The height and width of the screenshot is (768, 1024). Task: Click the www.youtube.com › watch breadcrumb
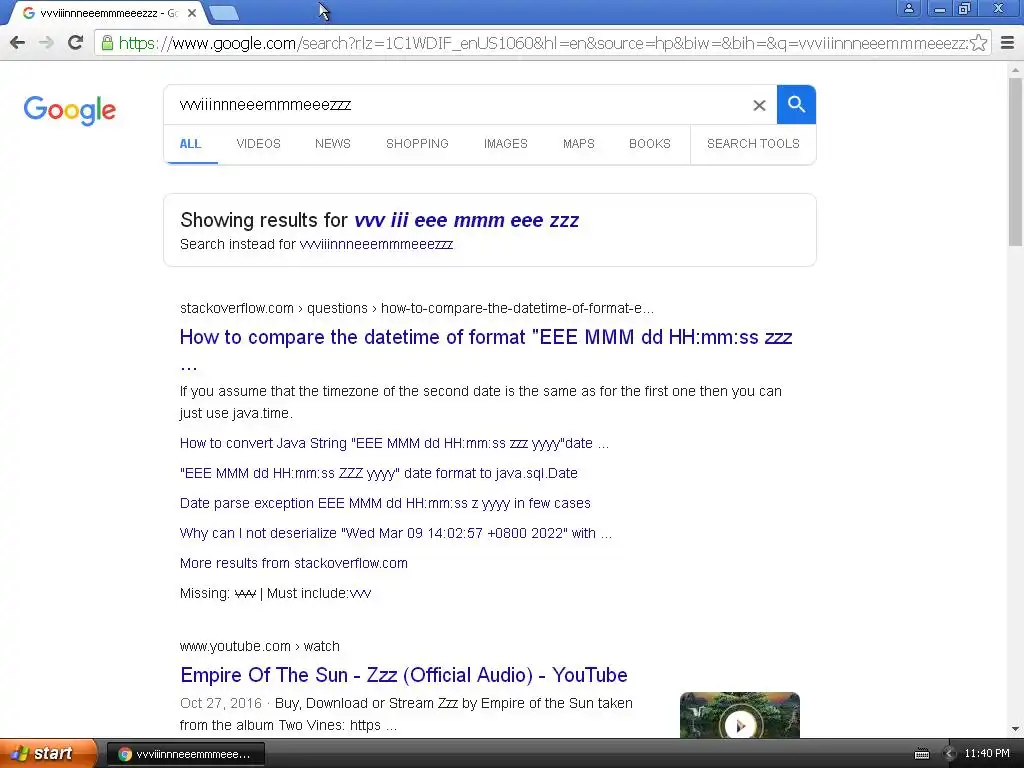pos(260,647)
